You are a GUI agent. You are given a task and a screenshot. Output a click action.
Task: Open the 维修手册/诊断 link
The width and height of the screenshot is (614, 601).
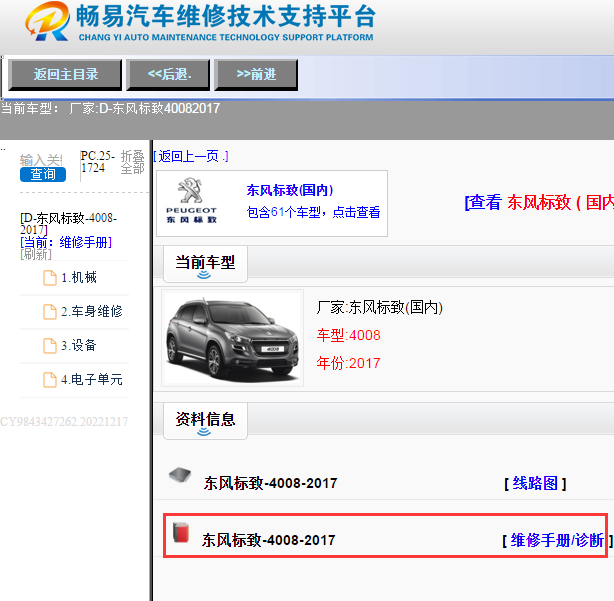click(x=557, y=541)
